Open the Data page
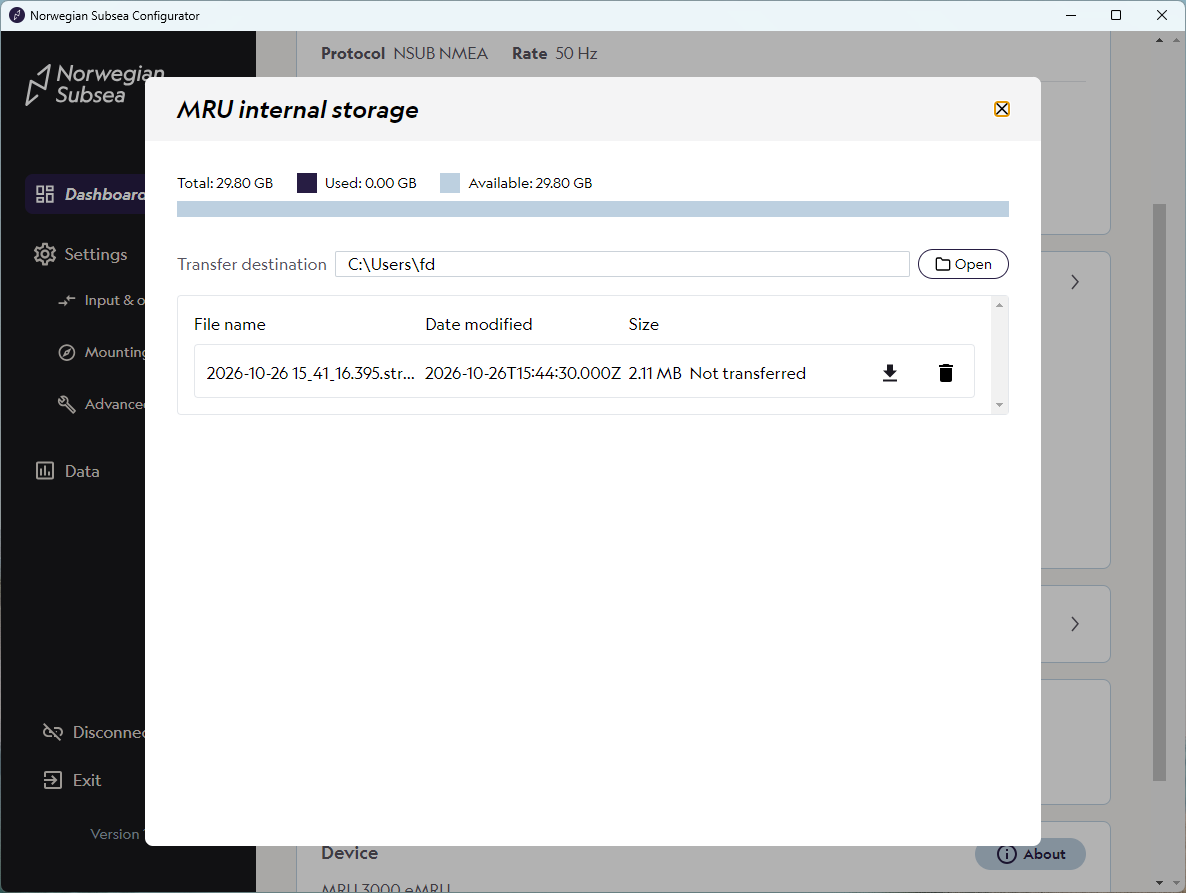The image size is (1186, 893). 67,471
